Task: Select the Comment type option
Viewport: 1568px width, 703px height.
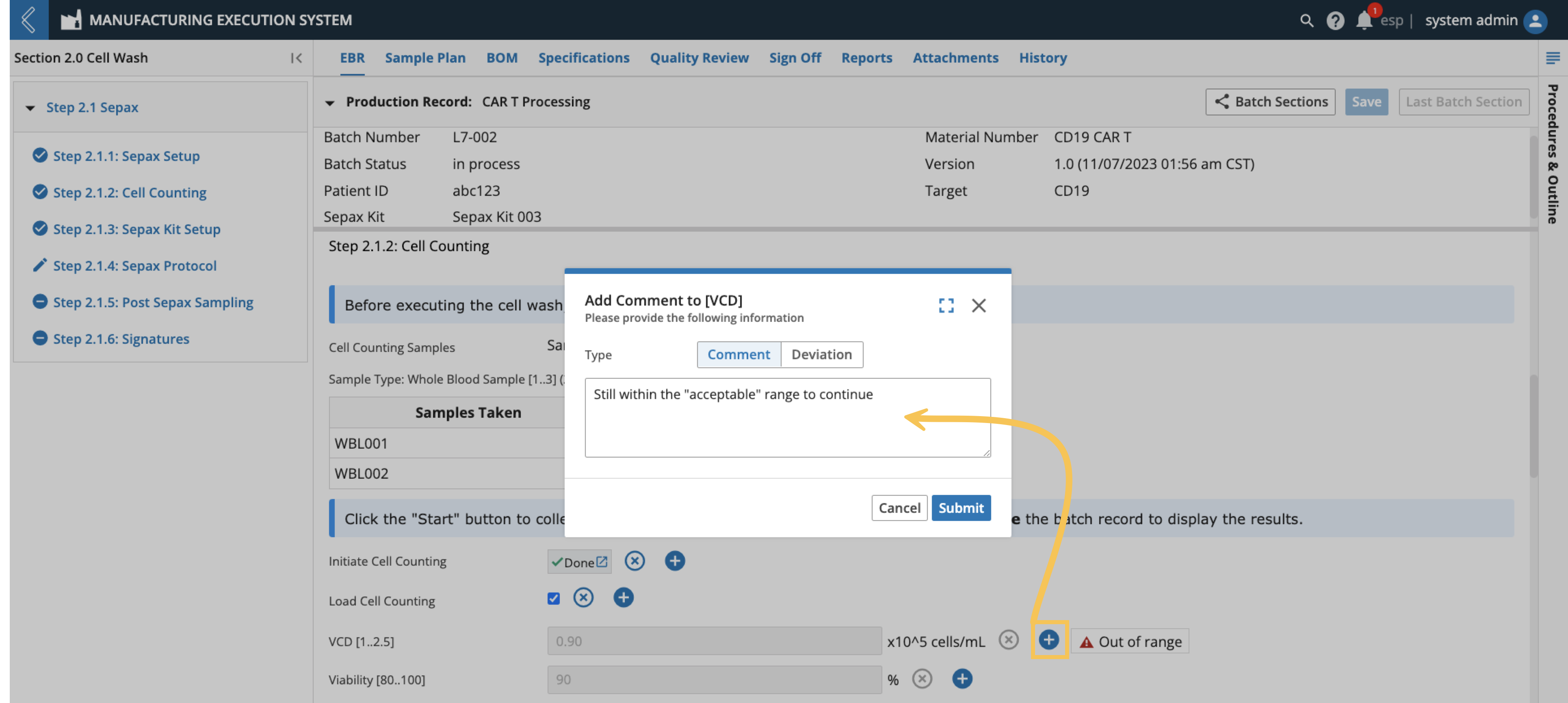Action: (739, 354)
